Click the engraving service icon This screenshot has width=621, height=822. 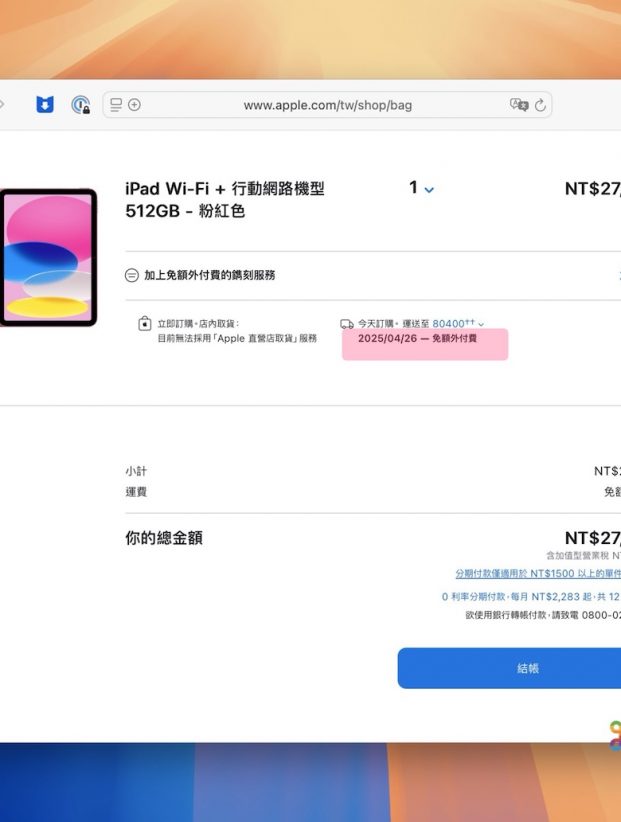(132, 275)
